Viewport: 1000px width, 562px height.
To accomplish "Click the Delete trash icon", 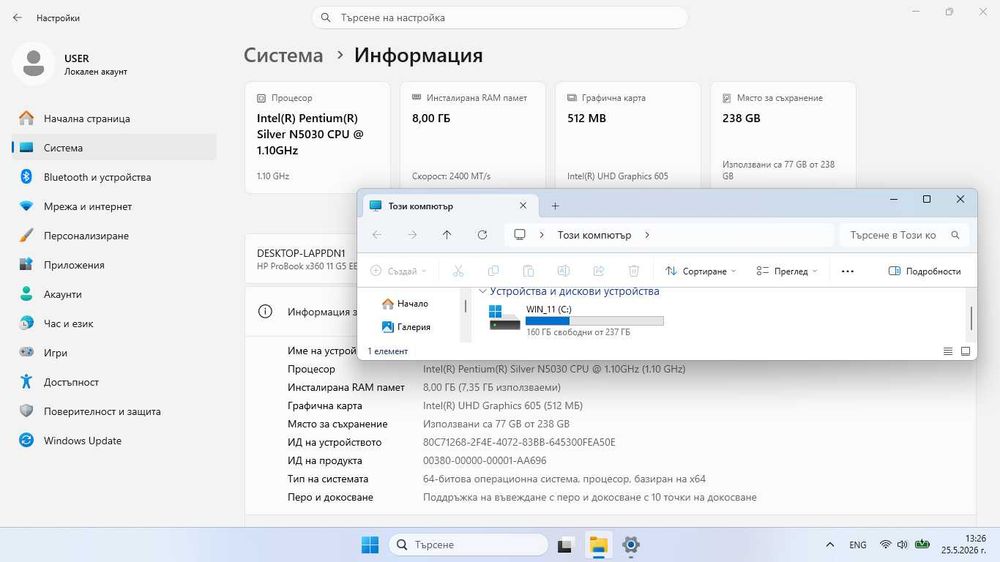I will coord(633,271).
